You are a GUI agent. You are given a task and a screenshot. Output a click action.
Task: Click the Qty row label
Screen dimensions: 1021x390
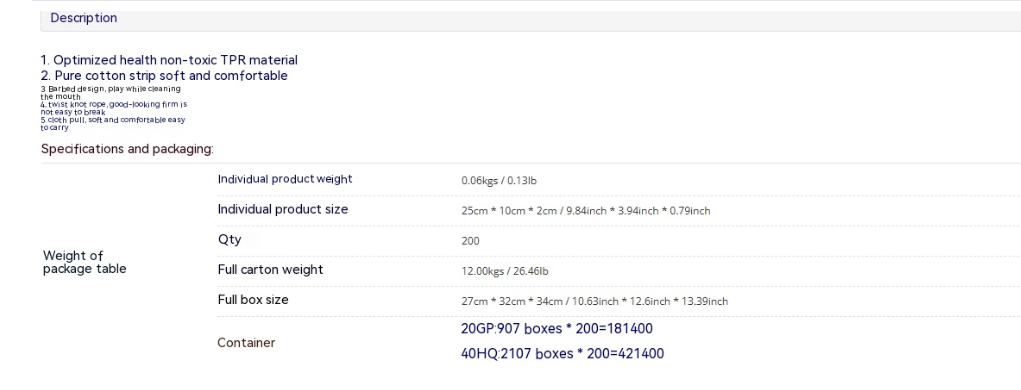click(229, 240)
